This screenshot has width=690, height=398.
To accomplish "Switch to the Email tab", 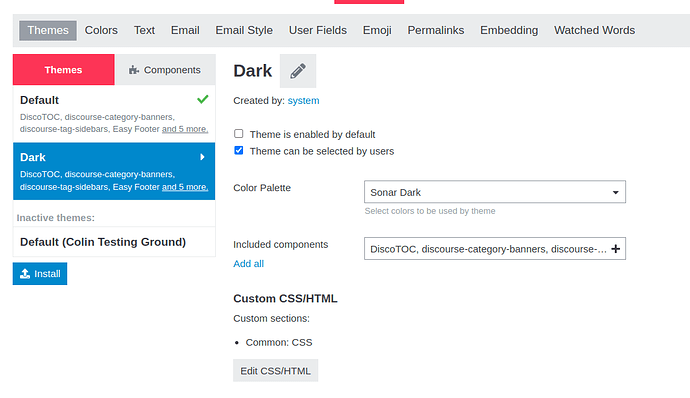I will coord(185,30).
